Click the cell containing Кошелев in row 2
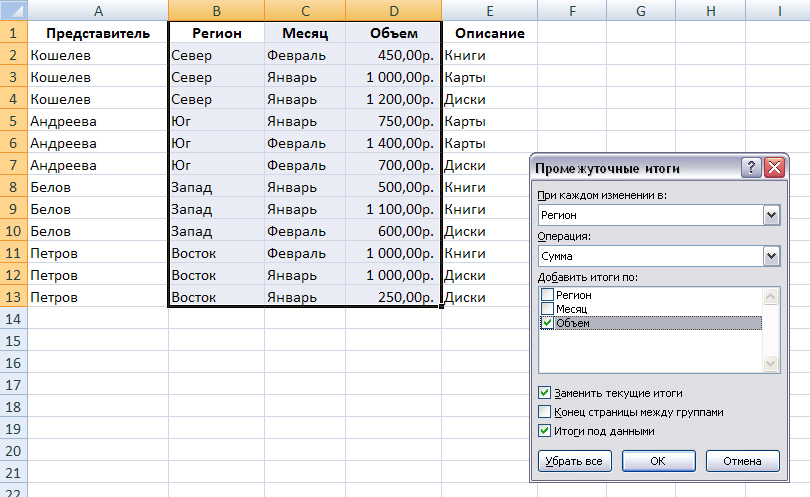The width and height of the screenshot is (810, 497). [98, 55]
